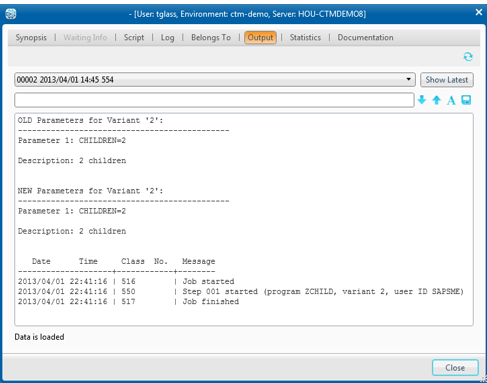487x383 pixels.
Task: Click the 'Data is loaded' status text
Action: tap(39, 337)
